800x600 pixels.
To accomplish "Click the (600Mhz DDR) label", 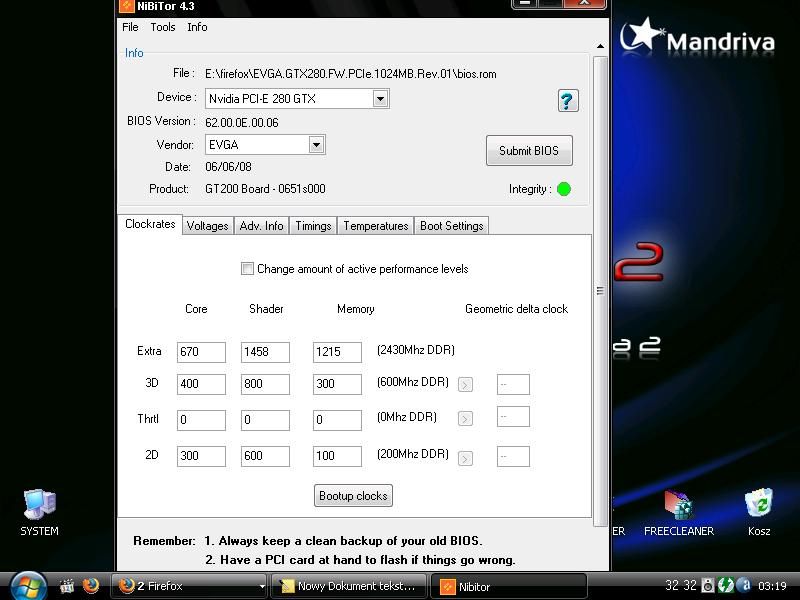I will click(413, 382).
